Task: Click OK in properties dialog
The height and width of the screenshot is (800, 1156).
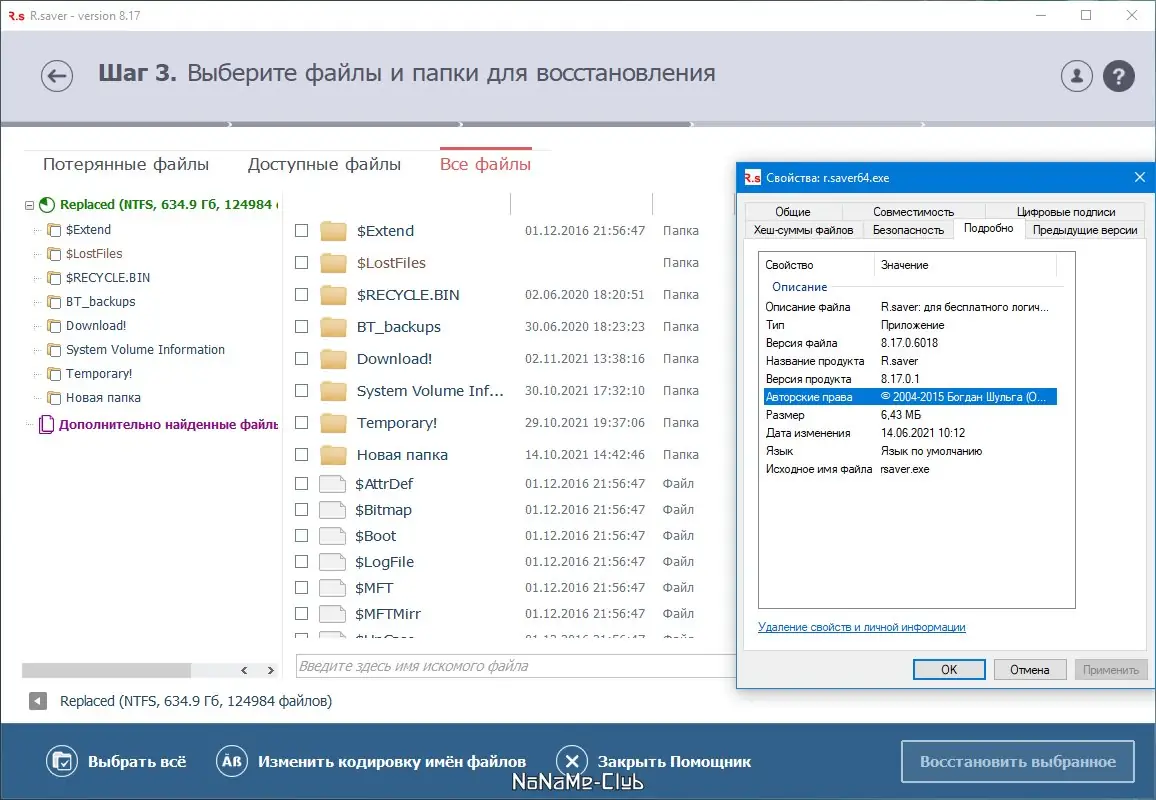Action: coord(949,669)
